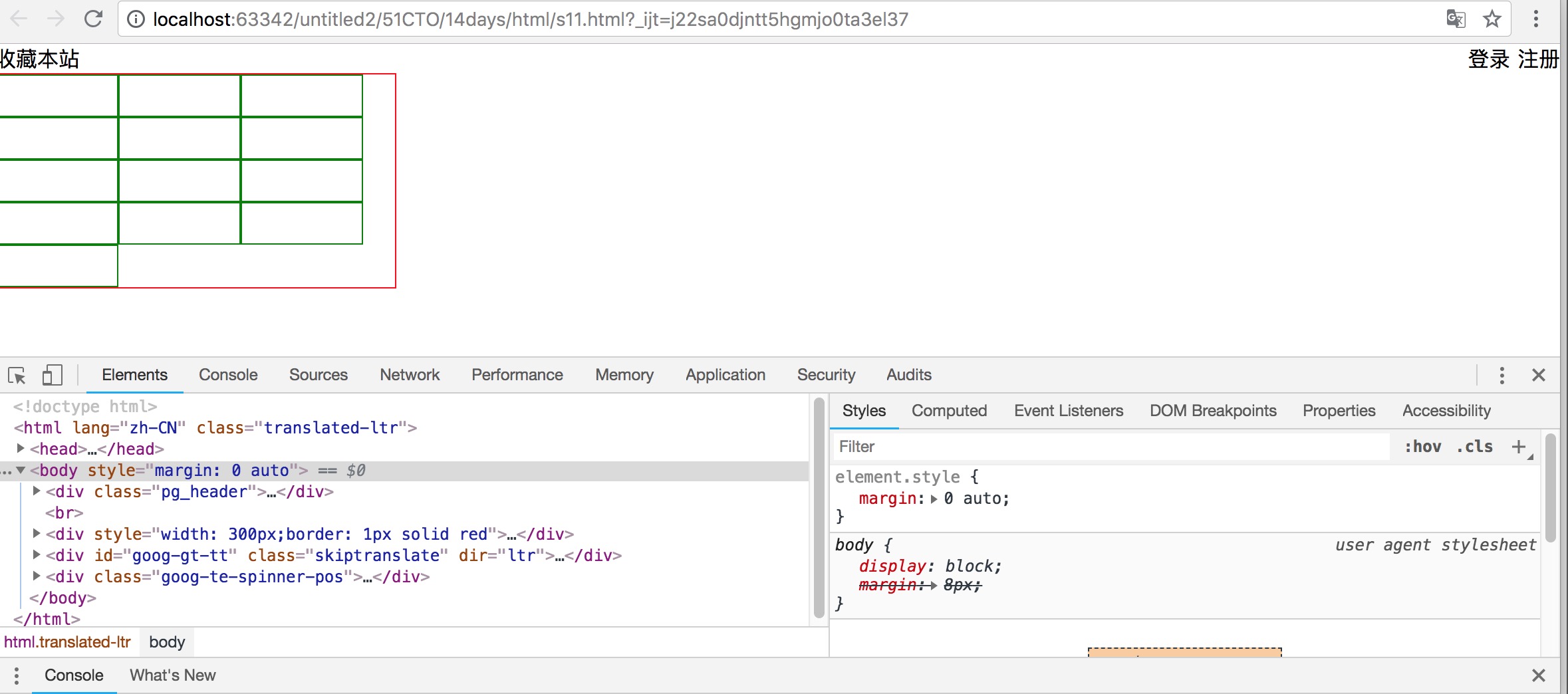Select body in the breadcrumb bar

[167, 642]
